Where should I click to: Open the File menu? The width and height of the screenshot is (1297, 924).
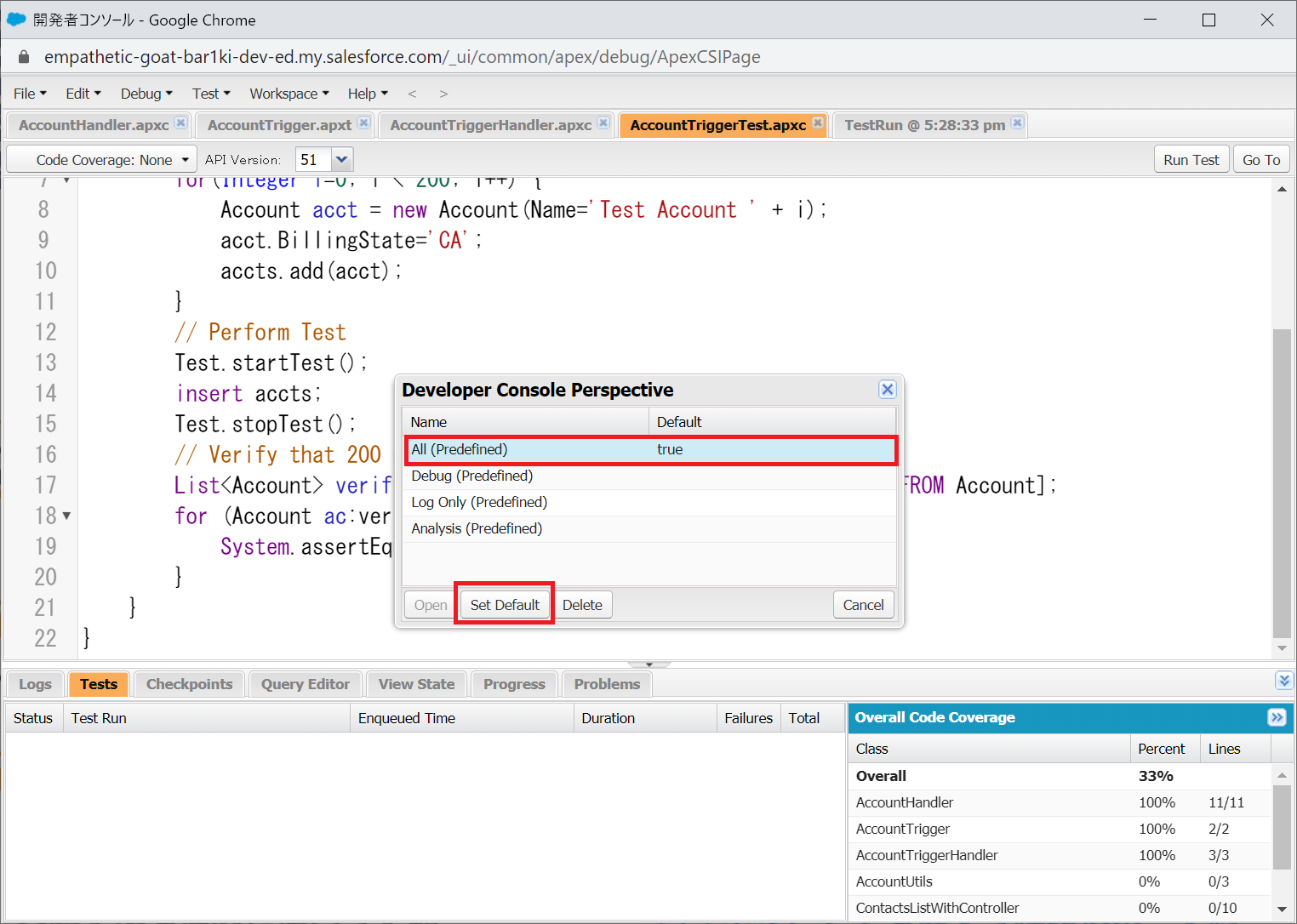point(30,94)
